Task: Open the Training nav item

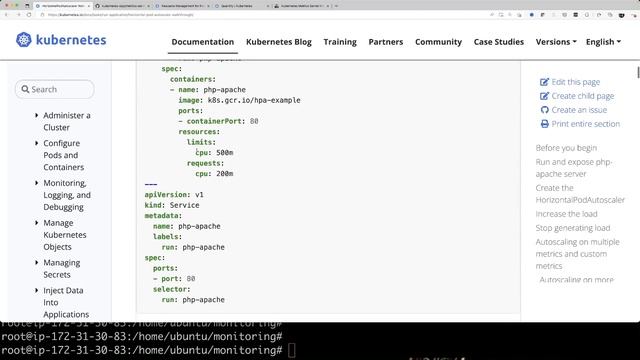Action: tap(340, 42)
